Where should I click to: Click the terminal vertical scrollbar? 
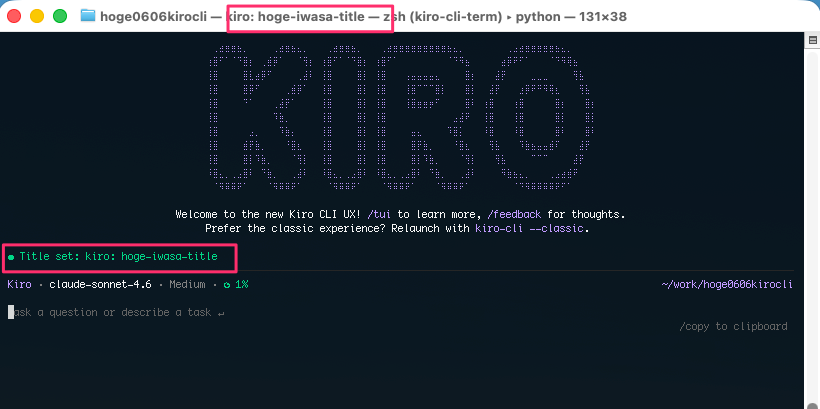pos(813,227)
